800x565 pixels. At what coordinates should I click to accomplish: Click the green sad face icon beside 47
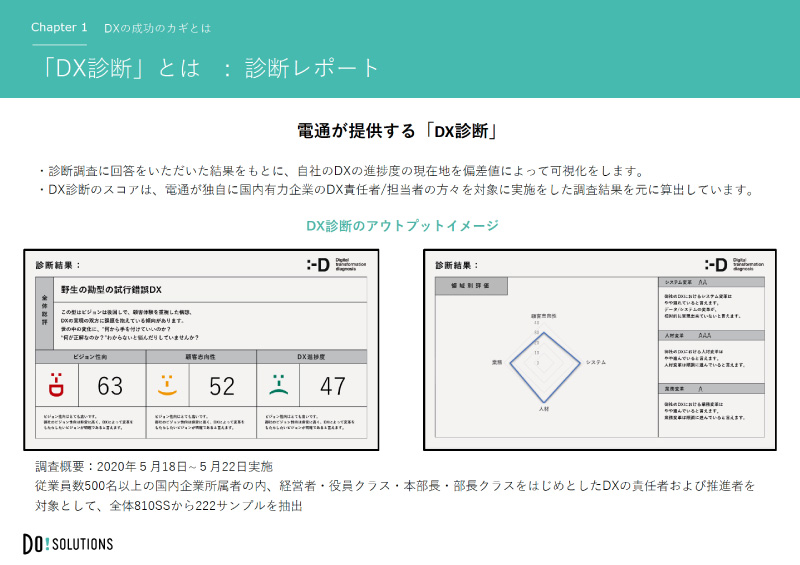(278, 384)
